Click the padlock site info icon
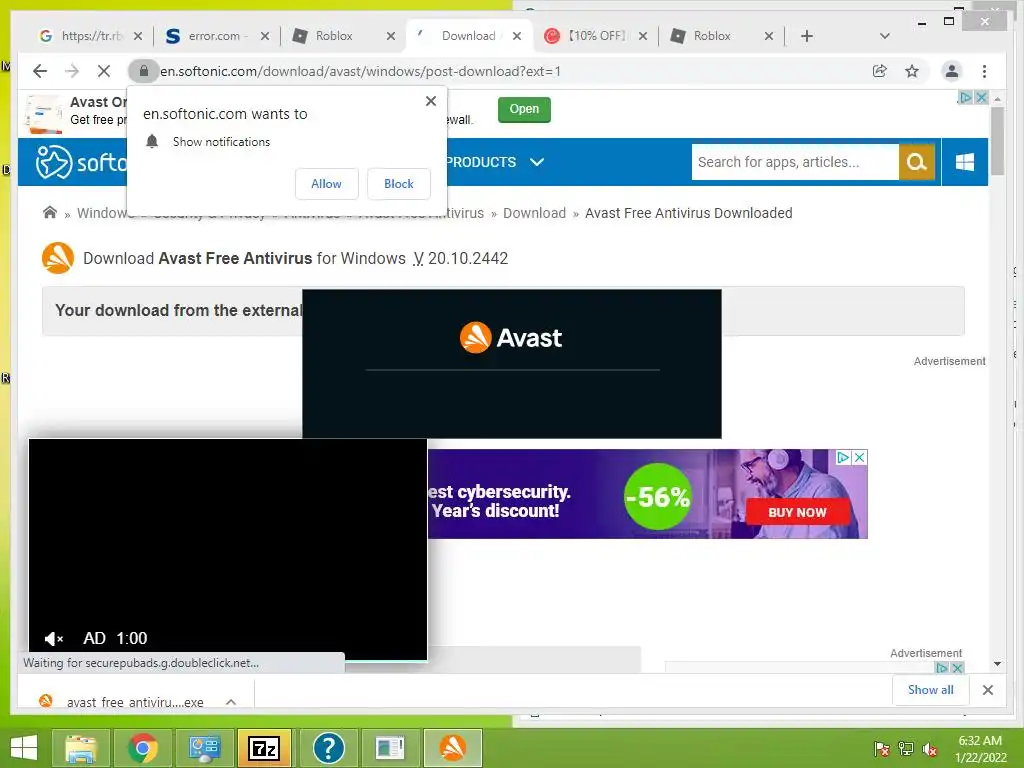The height and width of the screenshot is (768, 1024). coord(144,71)
